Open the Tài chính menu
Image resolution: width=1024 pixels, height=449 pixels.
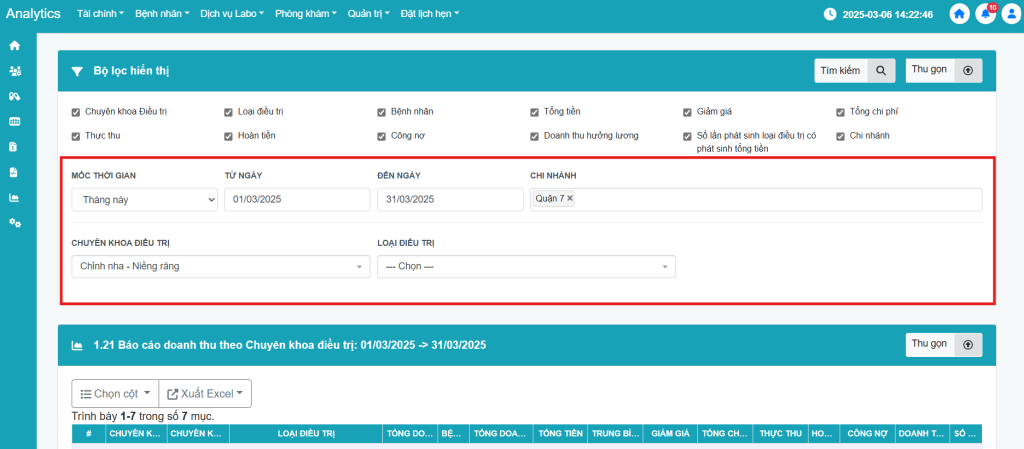pyautogui.click(x=100, y=15)
